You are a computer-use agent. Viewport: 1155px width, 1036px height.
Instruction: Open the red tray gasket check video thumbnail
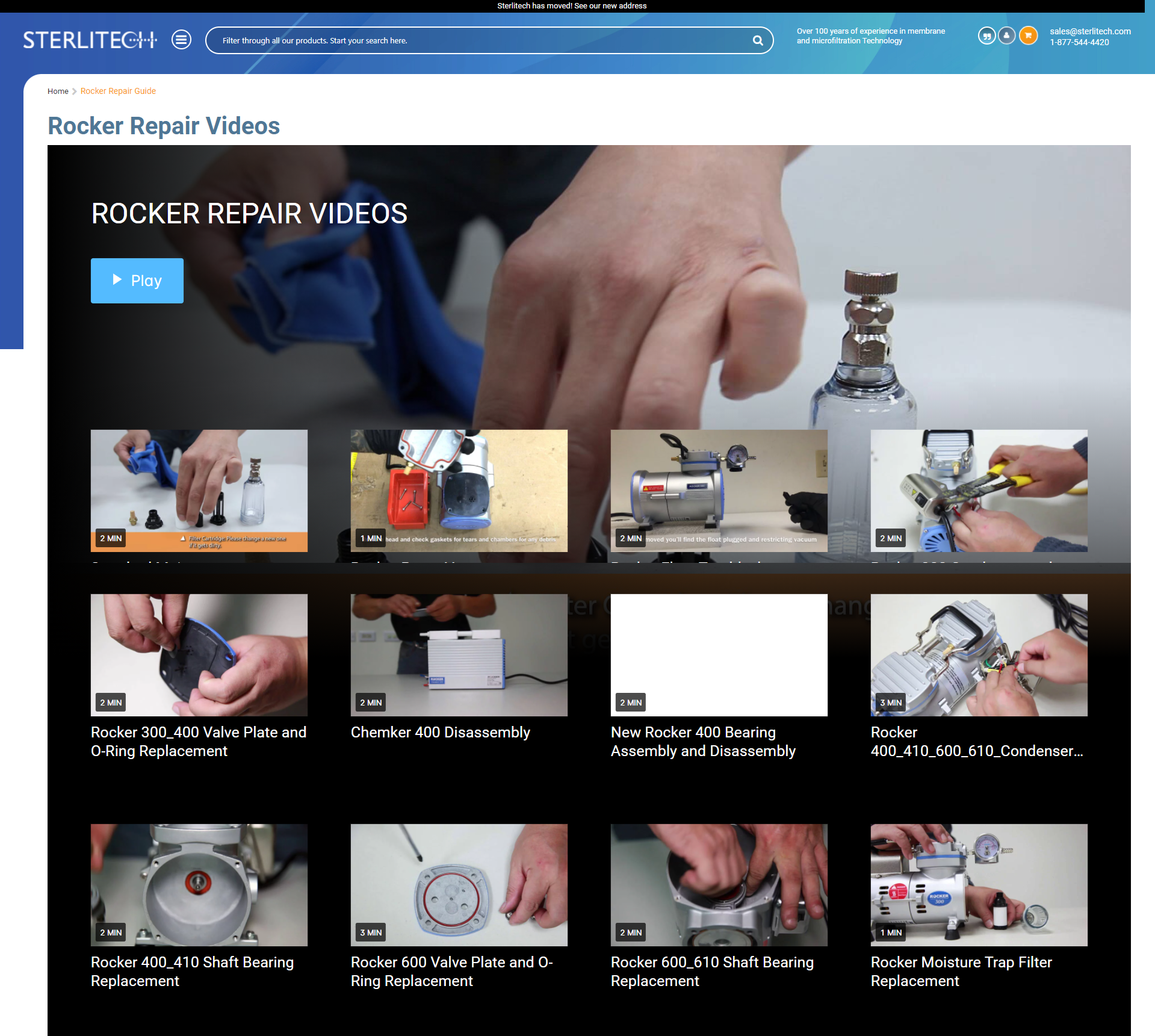point(459,491)
